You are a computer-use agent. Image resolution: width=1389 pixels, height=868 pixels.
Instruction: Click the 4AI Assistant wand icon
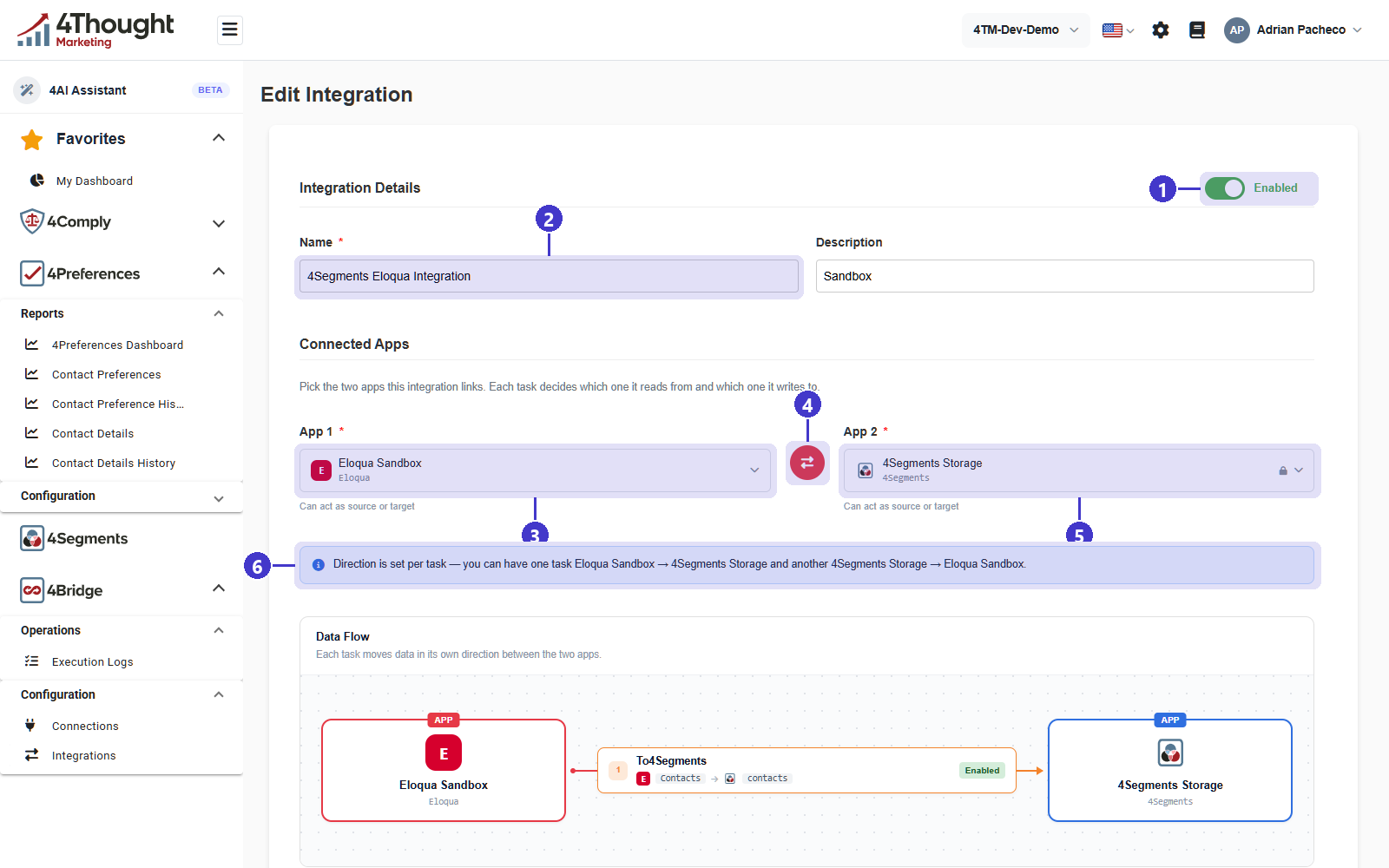click(27, 90)
